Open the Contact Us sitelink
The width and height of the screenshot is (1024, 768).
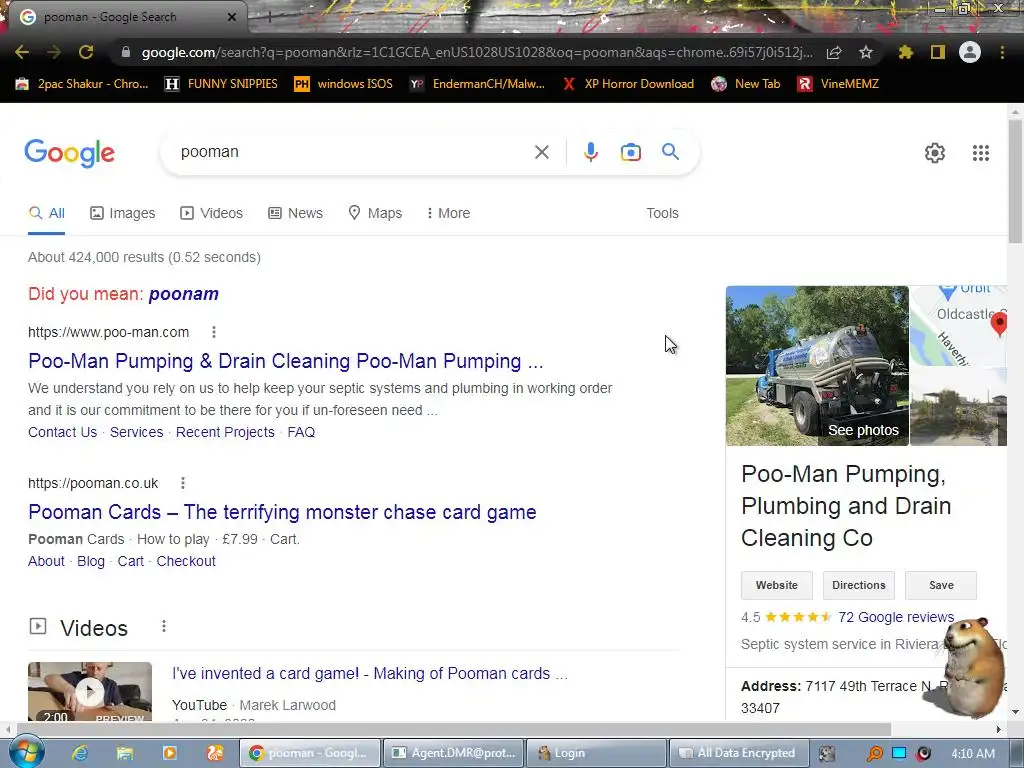point(62,432)
